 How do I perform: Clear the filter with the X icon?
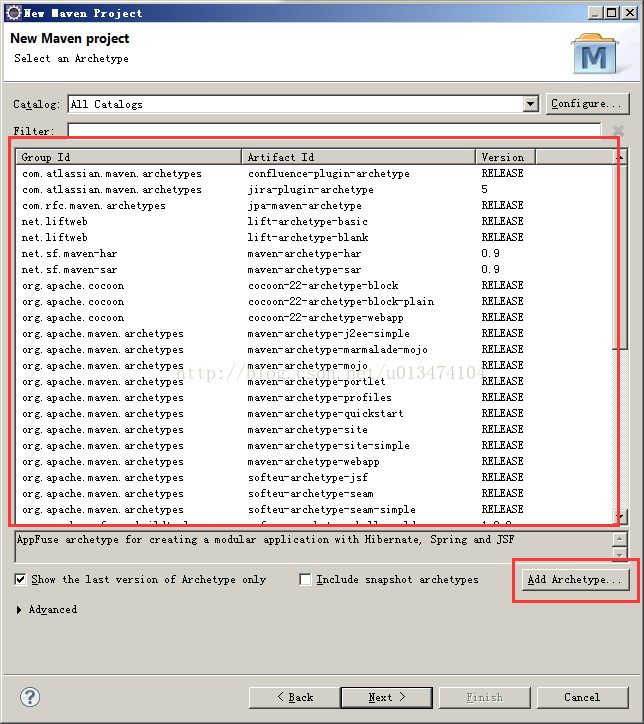tap(618, 131)
